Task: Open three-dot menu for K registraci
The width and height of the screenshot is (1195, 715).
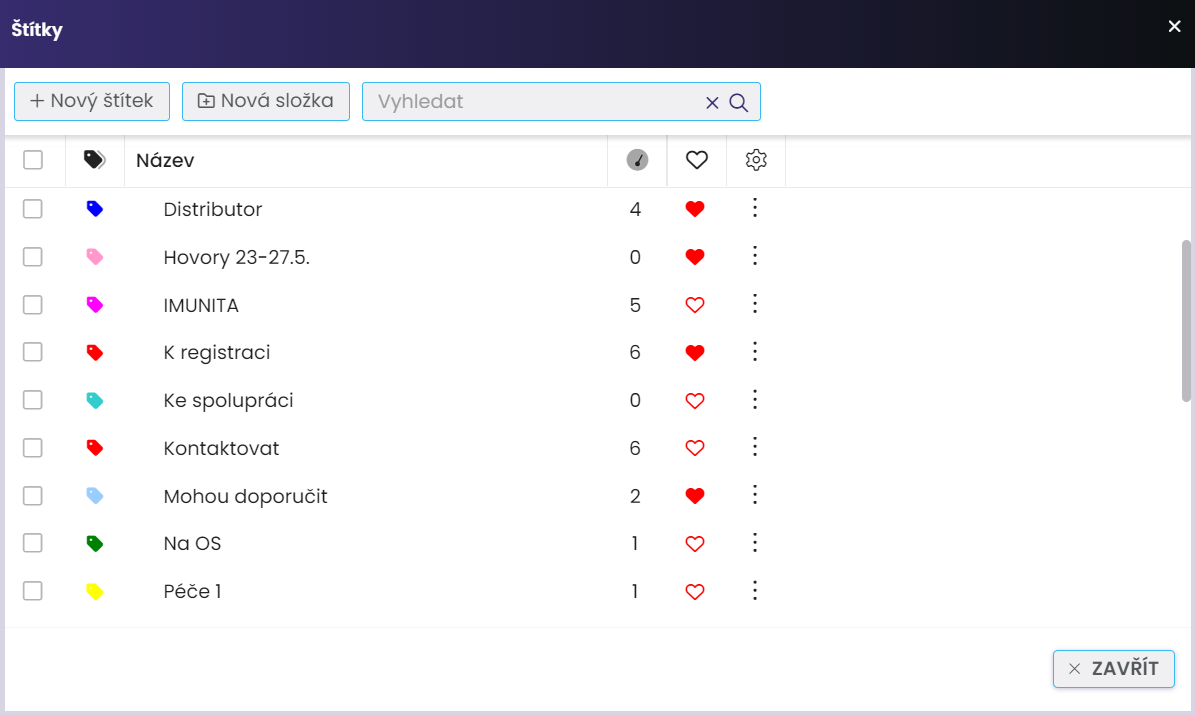Action: (x=755, y=352)
